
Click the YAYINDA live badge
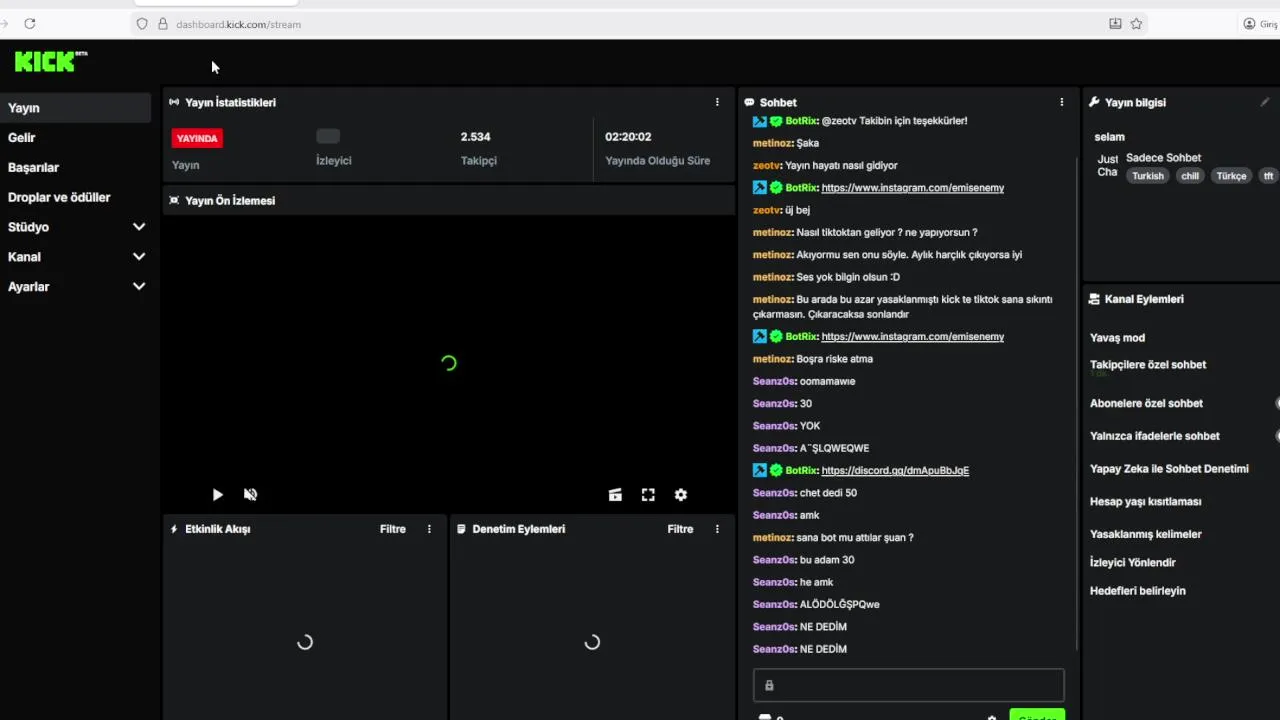pos(197,138)
